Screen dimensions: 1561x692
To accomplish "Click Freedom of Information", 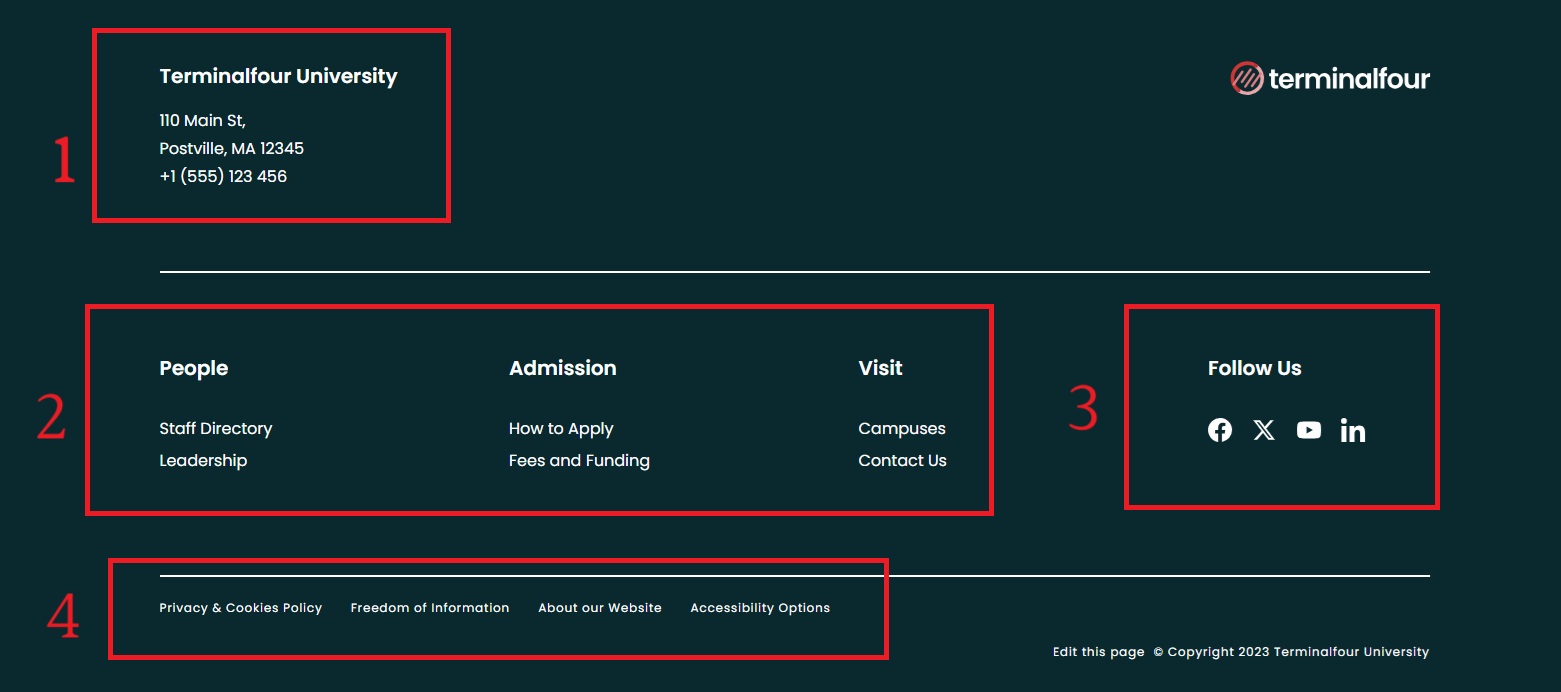I will [x=429, y=607].
